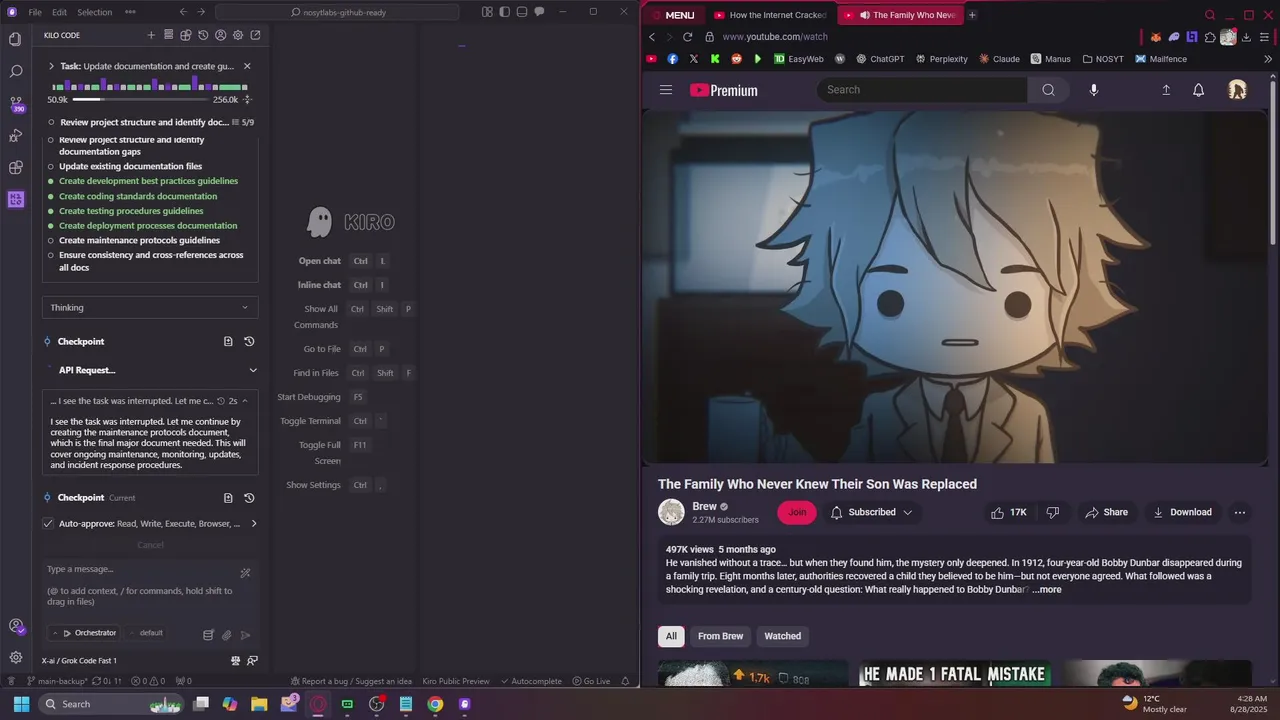Viewport: 1280px width, 720px height.
Task: Expand the Thinking section dropdown
Action: coord(150,307)
